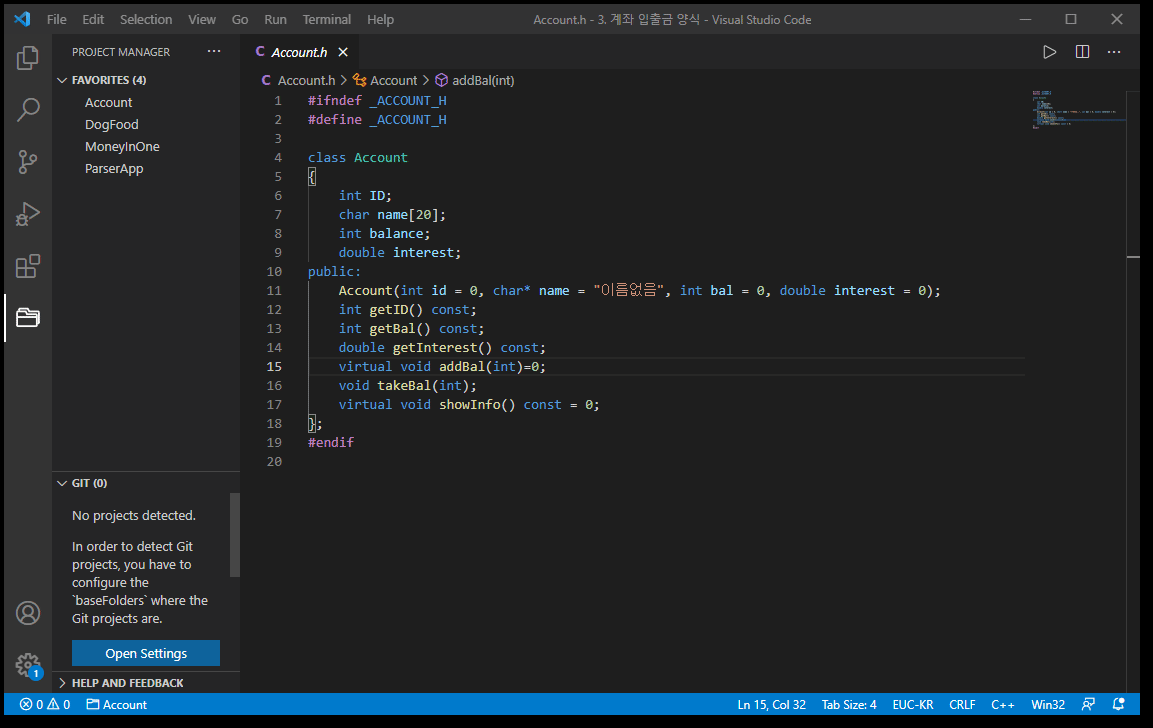Open the Edit menu
The height and width of the screenshot is (728, 1153).
(93, 20)
